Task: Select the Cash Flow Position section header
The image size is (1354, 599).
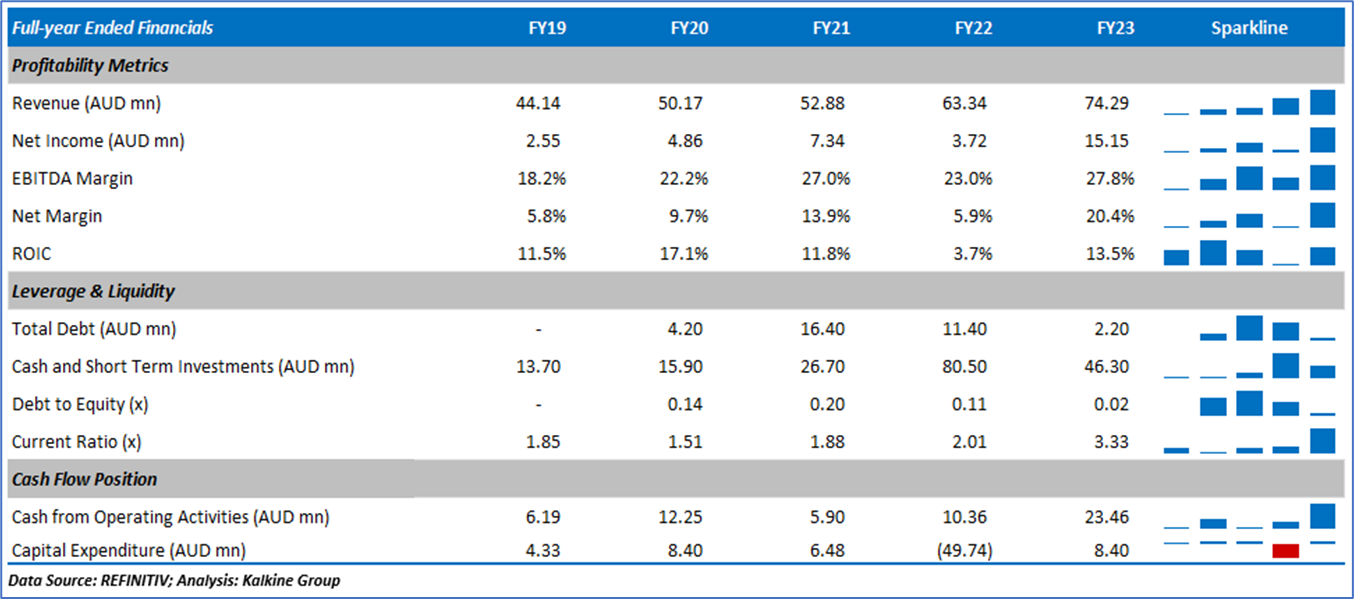Action: click(x=84, y=479)
